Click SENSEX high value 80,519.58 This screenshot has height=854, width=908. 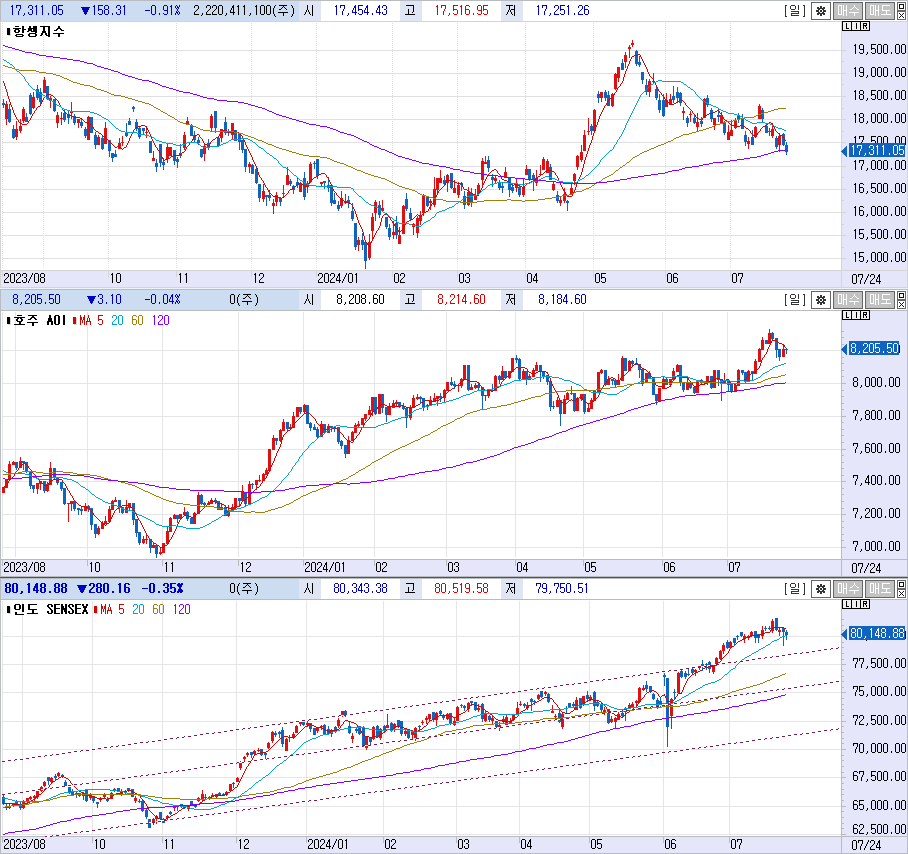(462, 588)
